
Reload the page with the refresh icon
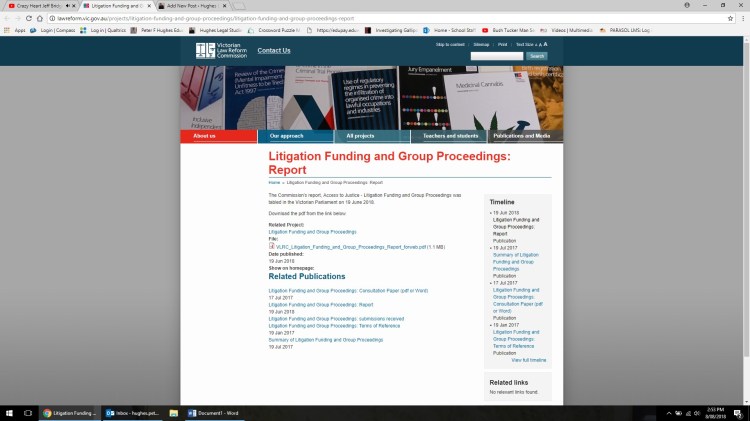click(36, 18)
